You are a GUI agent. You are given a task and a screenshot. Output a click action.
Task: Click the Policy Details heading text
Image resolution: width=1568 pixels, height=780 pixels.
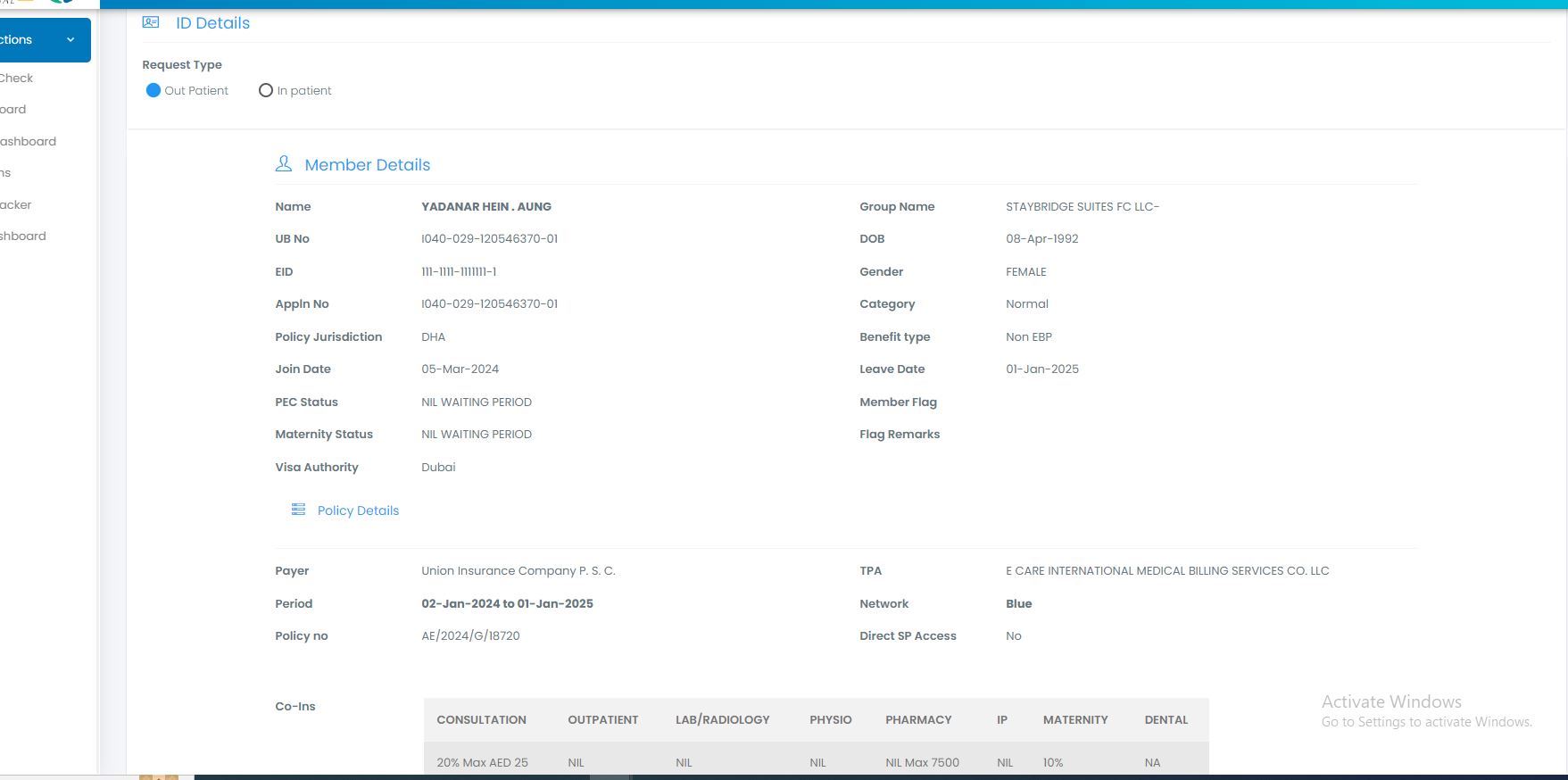[x=358, y=510]
